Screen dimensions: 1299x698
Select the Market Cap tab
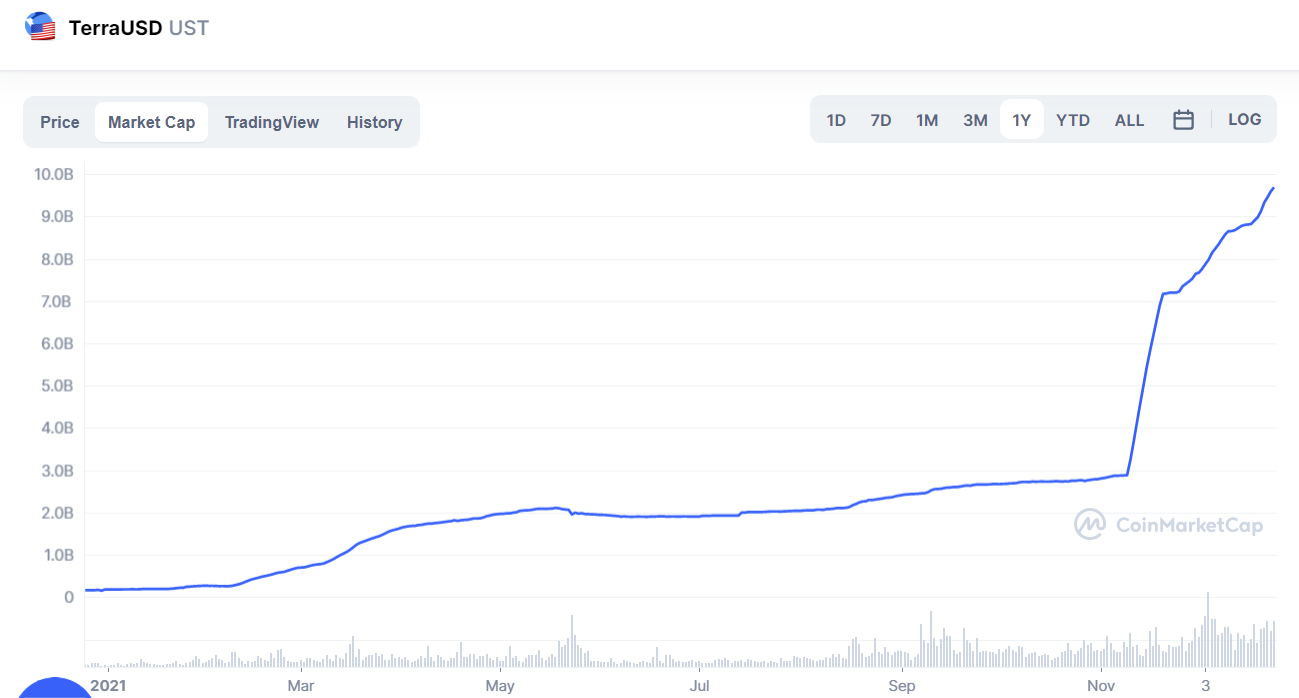point(152,122)
